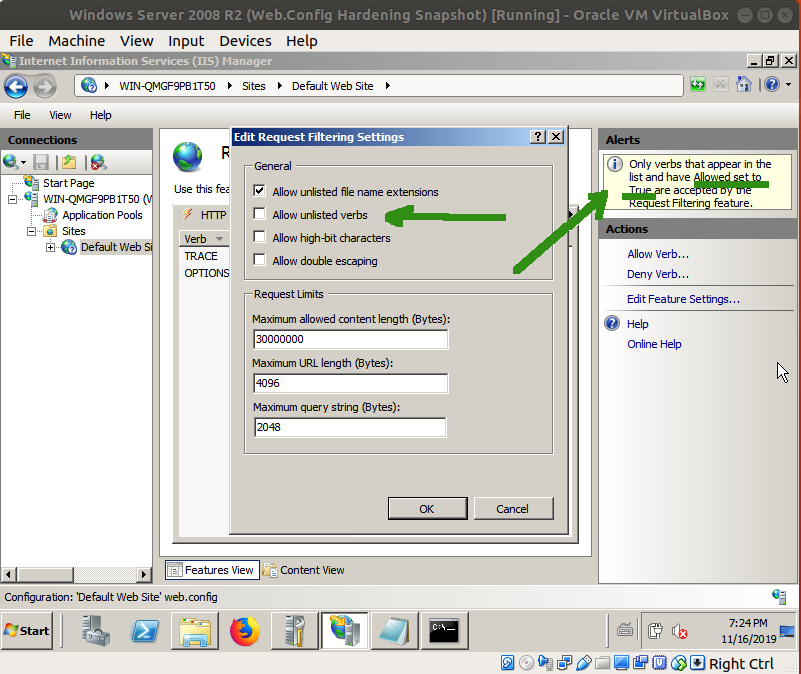This screenshot has width=801, height=674.
Task: Click the Up folder icon in Connections toolbar
Action: pos(69,162)
